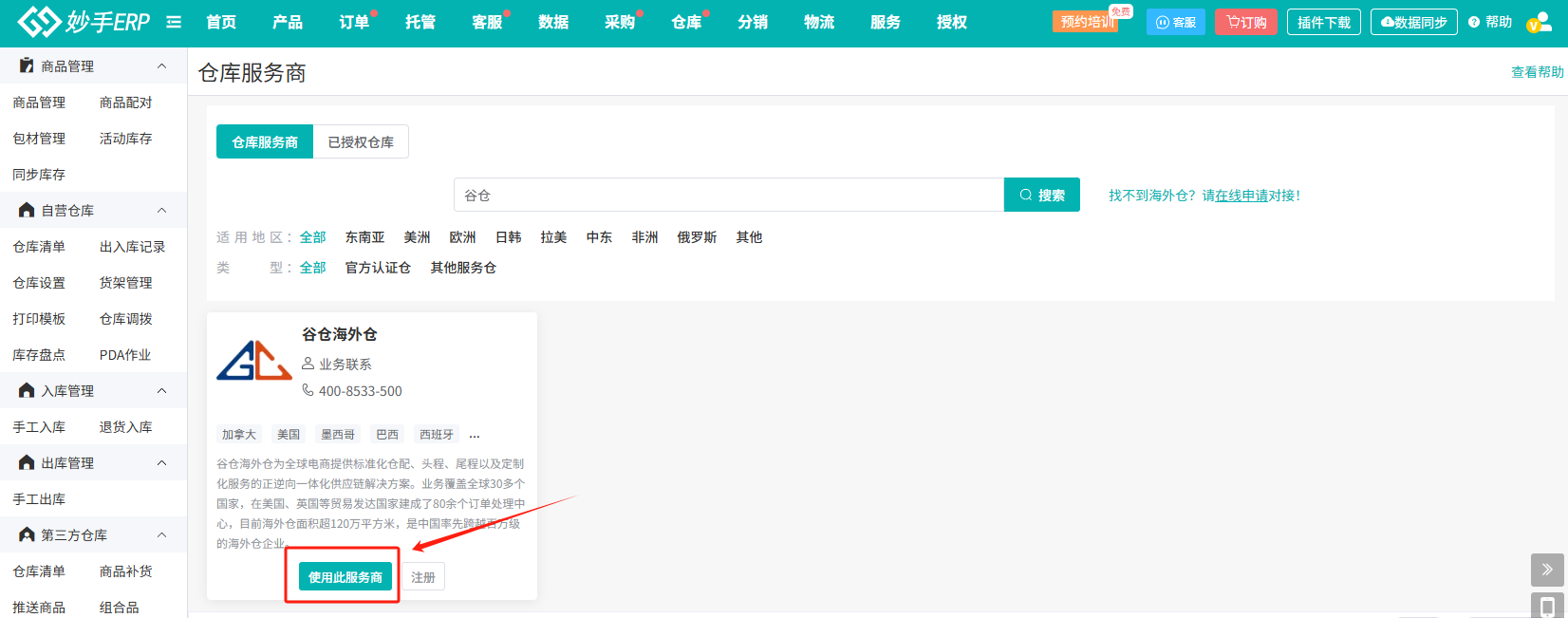This screenshot has width=1568, height=618.
Task: Click the 客服 header button
Action: tap(1176, 22)
